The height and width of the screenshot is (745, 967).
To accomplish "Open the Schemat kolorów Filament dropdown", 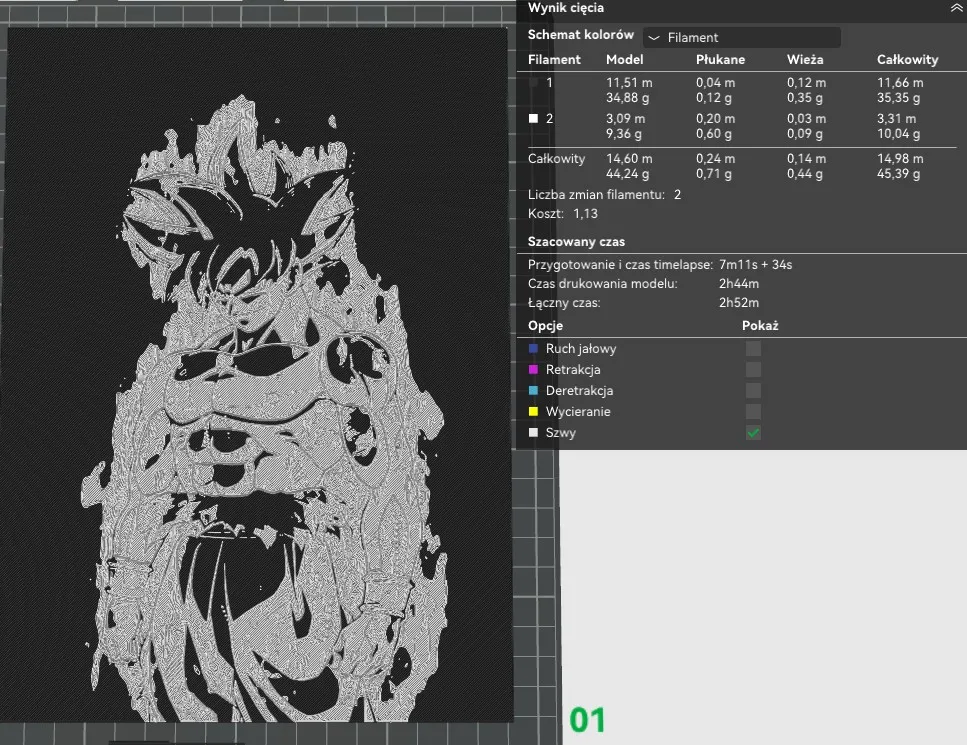I will click(x=741, y=38).
